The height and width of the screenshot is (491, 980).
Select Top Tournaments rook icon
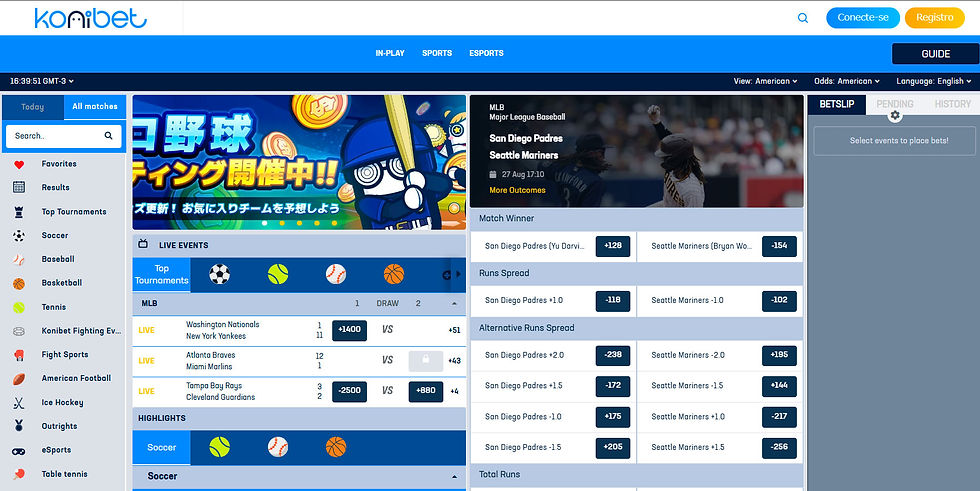pyautogui.click(x=19, y=212)
